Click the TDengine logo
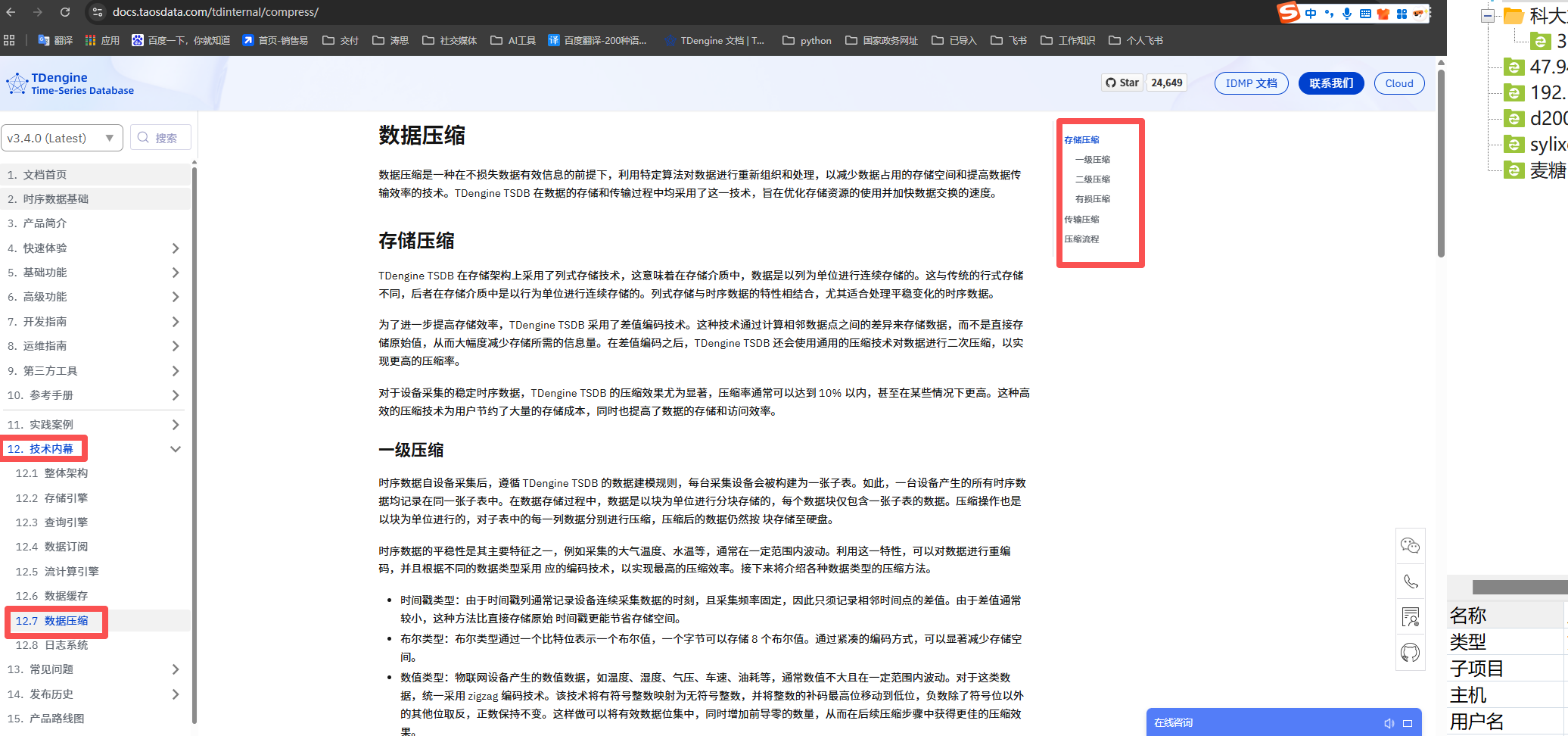Image resolution: width=1568 pixels, height=736 pixels. (x=70, y=83)
